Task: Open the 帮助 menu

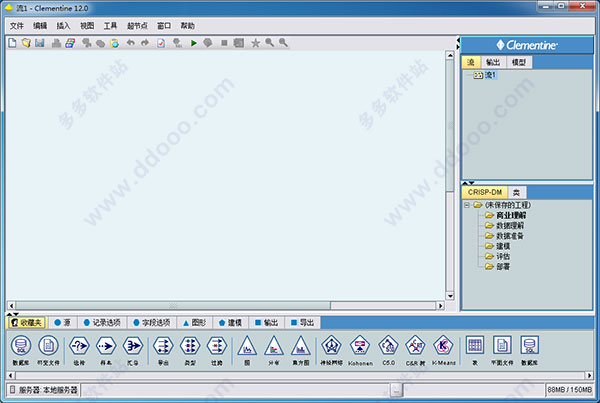Action: click(x=188, y=26)
